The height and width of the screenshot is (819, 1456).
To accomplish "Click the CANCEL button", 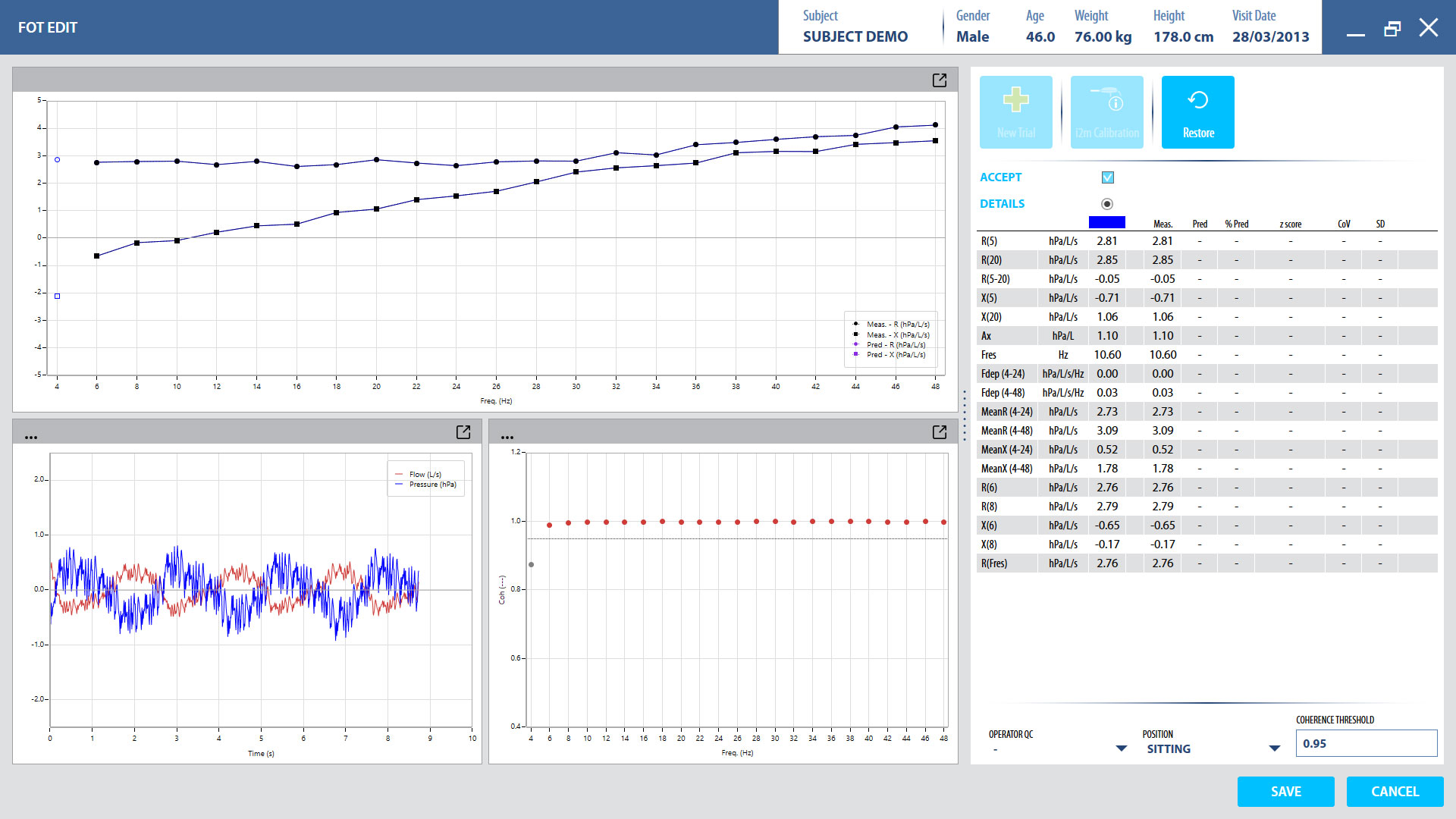I will [x=1395, y=791].
